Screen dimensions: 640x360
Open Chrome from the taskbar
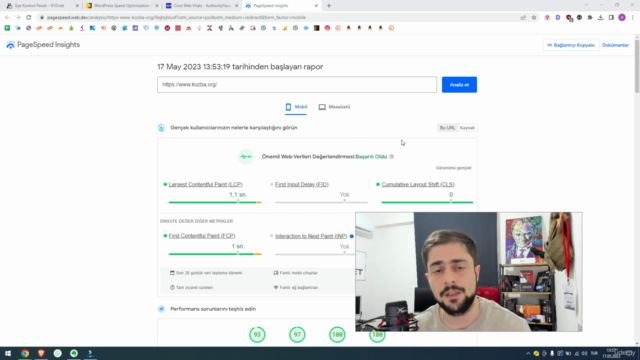pos(25,353)
